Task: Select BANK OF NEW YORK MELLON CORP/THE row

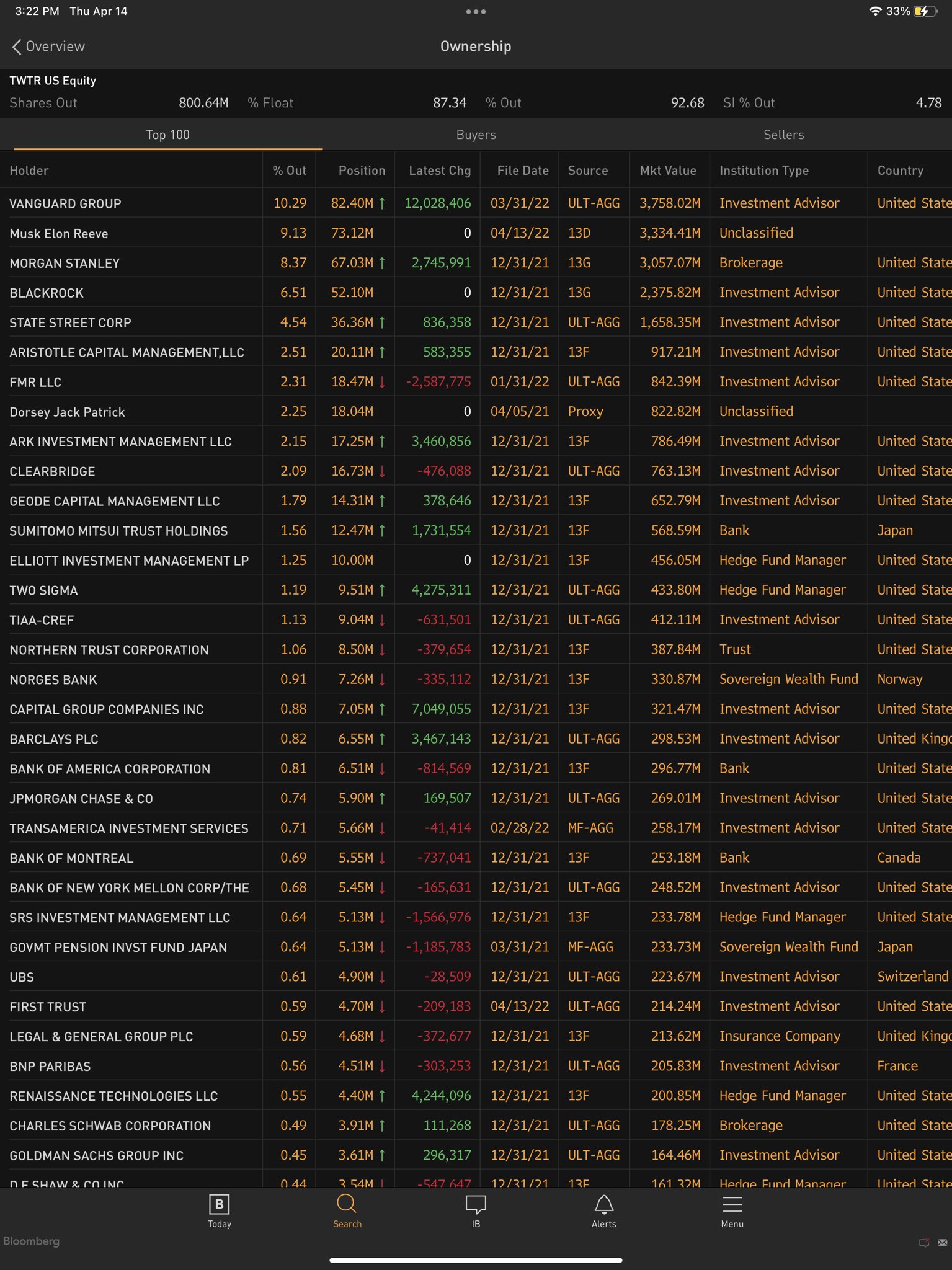Action: (x=476, y=888)
